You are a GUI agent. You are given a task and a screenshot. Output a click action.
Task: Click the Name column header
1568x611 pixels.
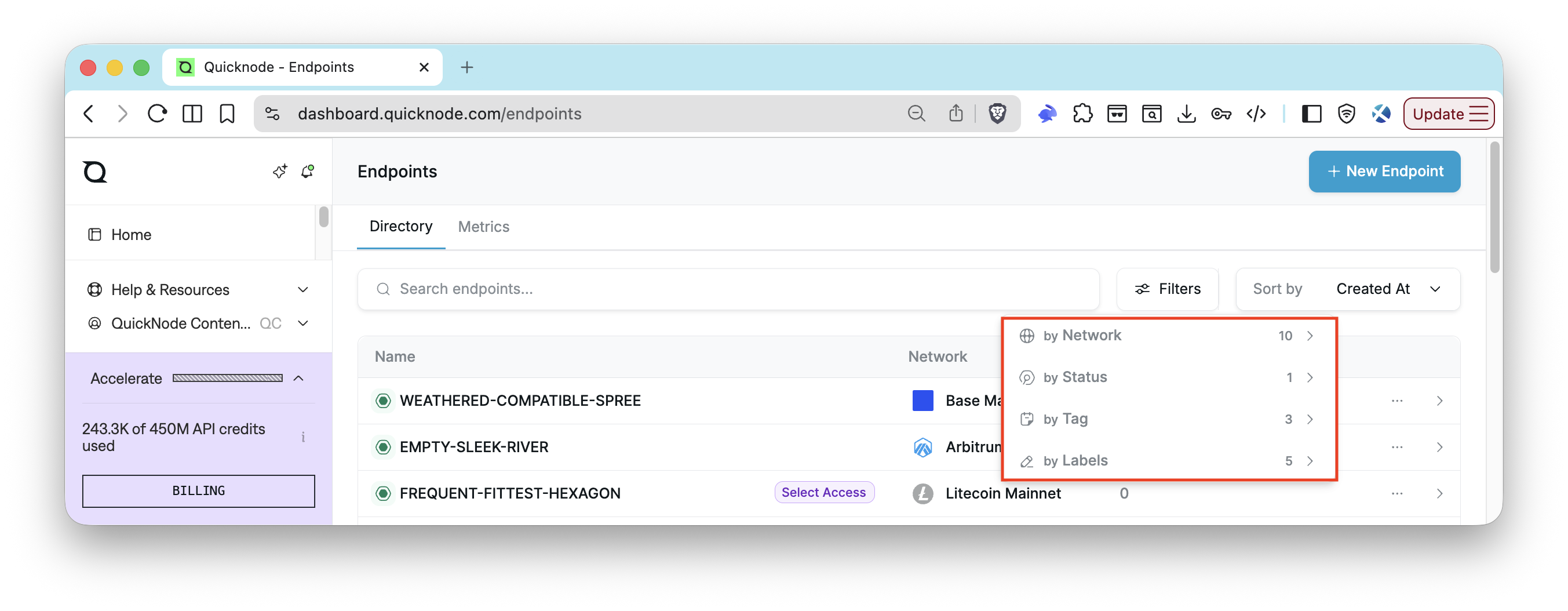click(395, 357)
